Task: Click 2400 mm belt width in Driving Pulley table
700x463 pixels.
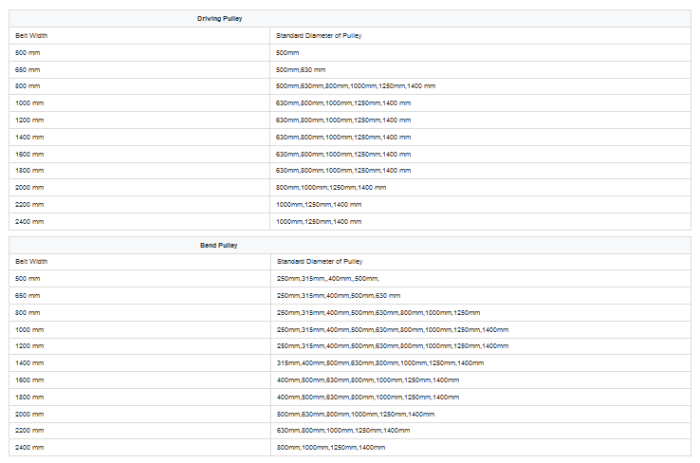Action: tap(30, 221)
